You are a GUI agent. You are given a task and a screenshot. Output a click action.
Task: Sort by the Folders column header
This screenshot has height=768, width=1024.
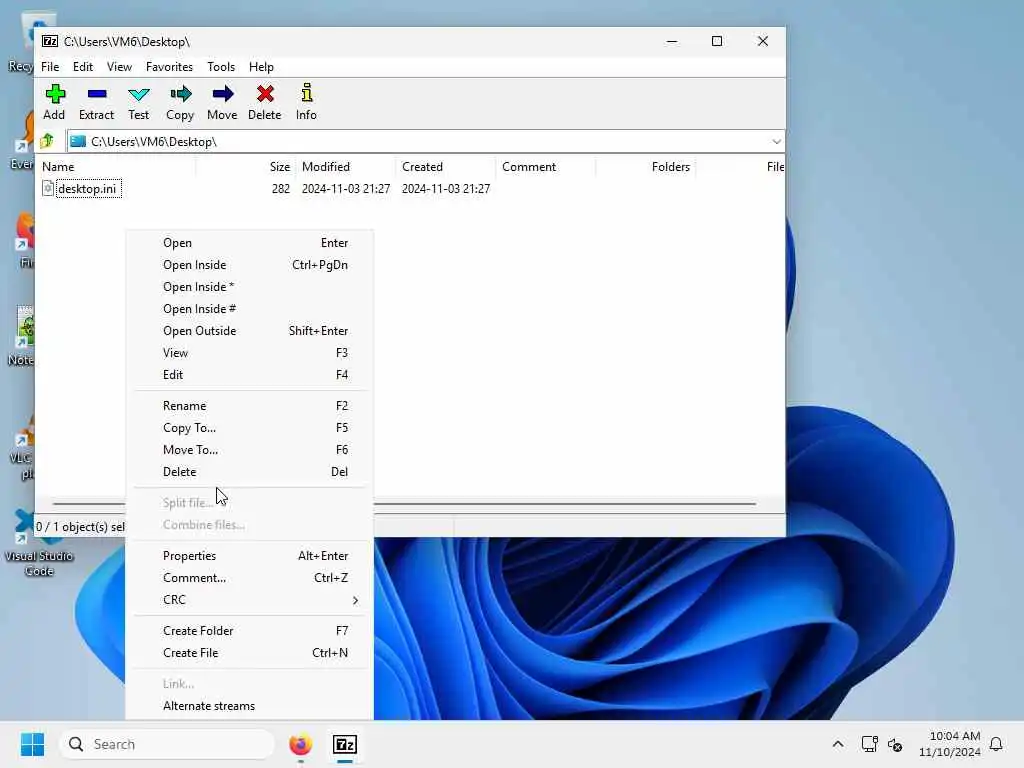coord(645,167)
